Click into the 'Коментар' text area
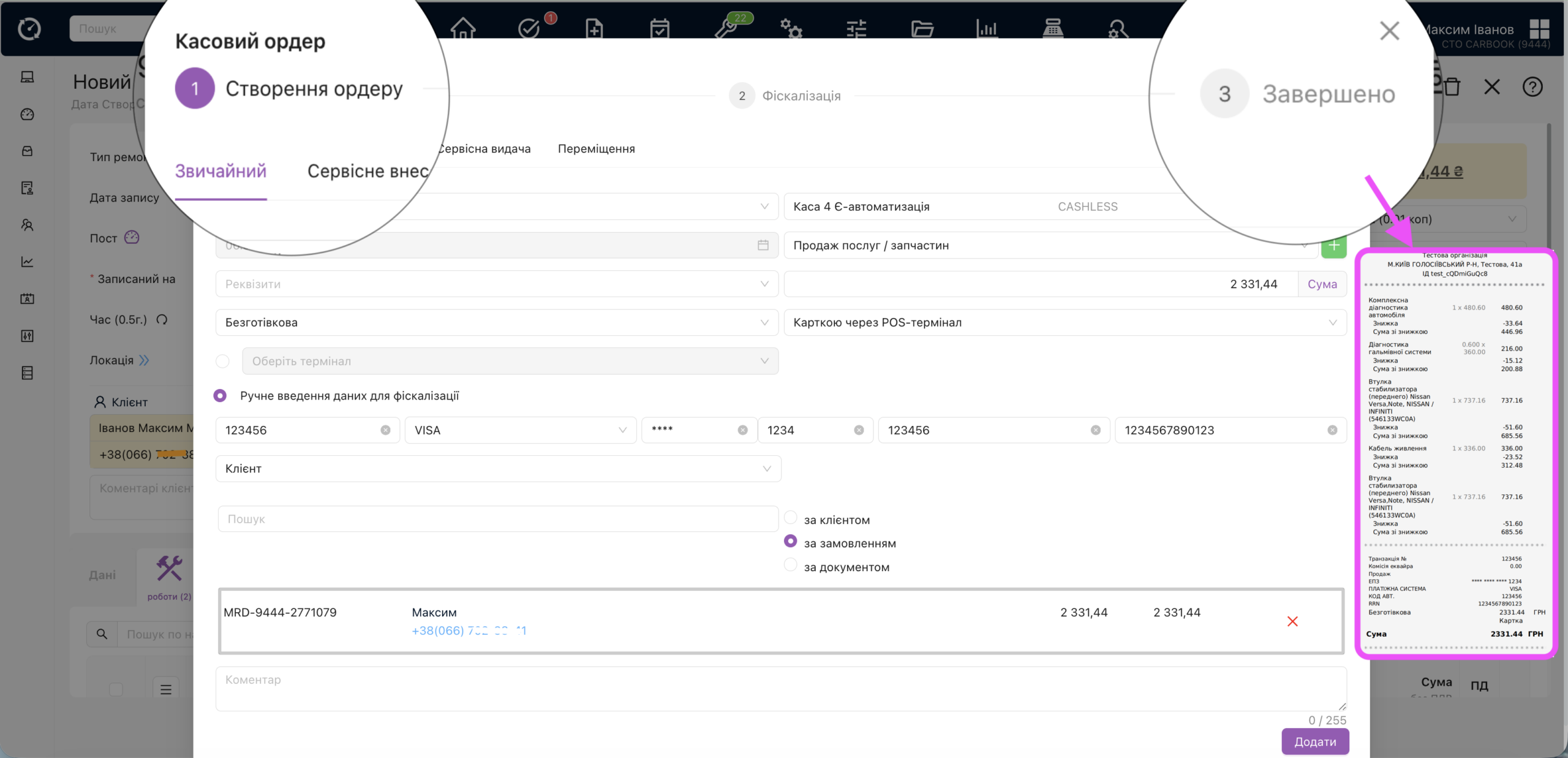Screen dimensions: 1568x758 (780, 689)
